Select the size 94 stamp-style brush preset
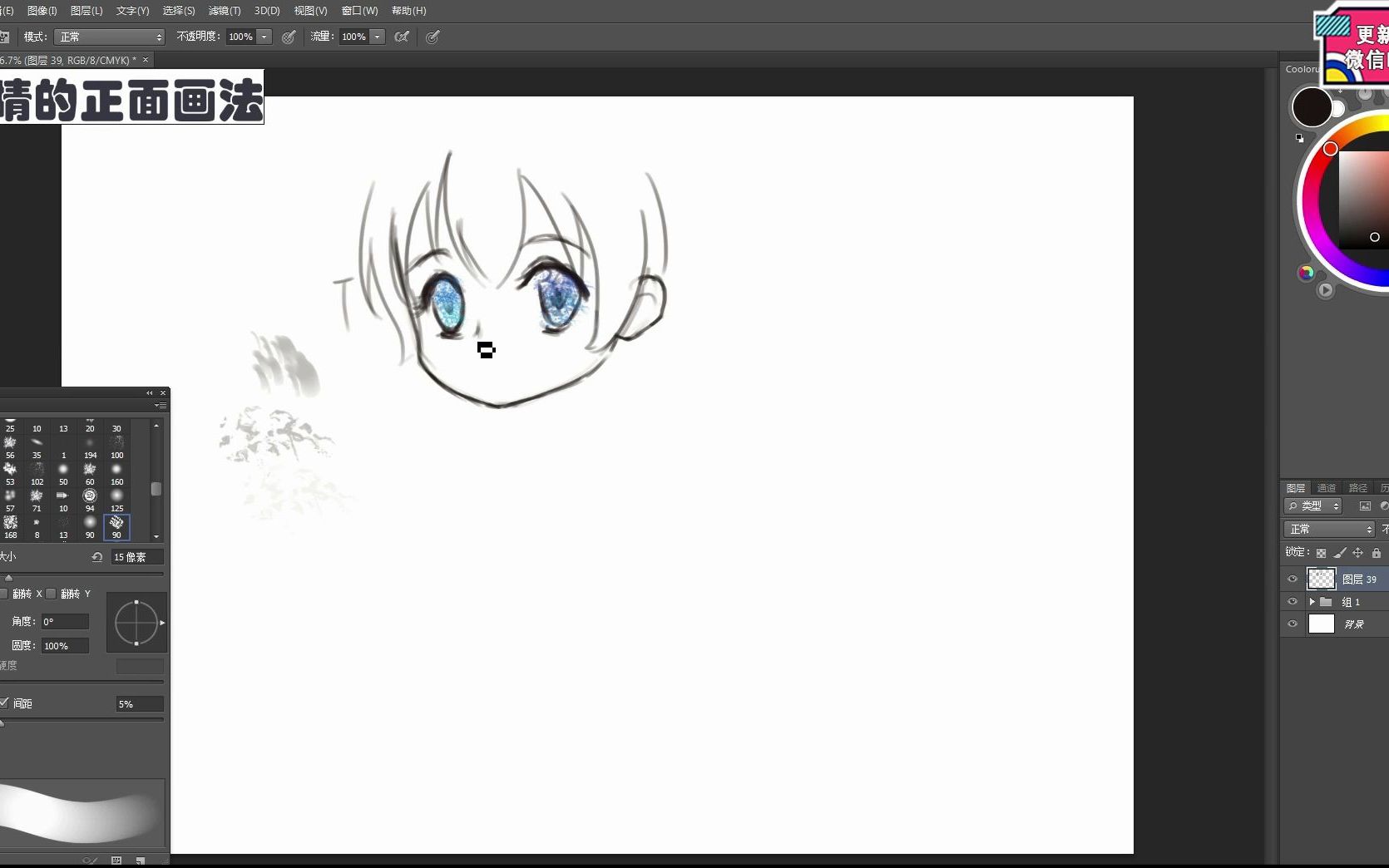The height and width of the screenshot is (868, 1389). [90, 499]
